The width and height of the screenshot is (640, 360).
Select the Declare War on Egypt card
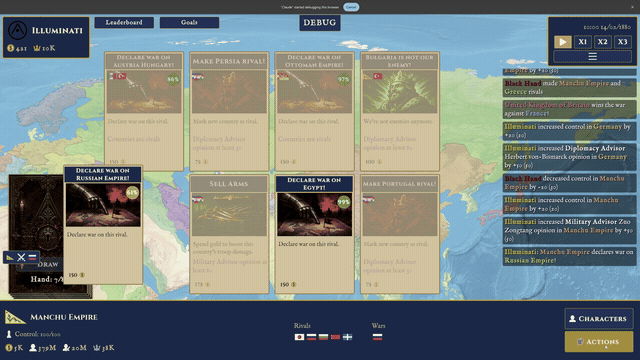(314, 234)
